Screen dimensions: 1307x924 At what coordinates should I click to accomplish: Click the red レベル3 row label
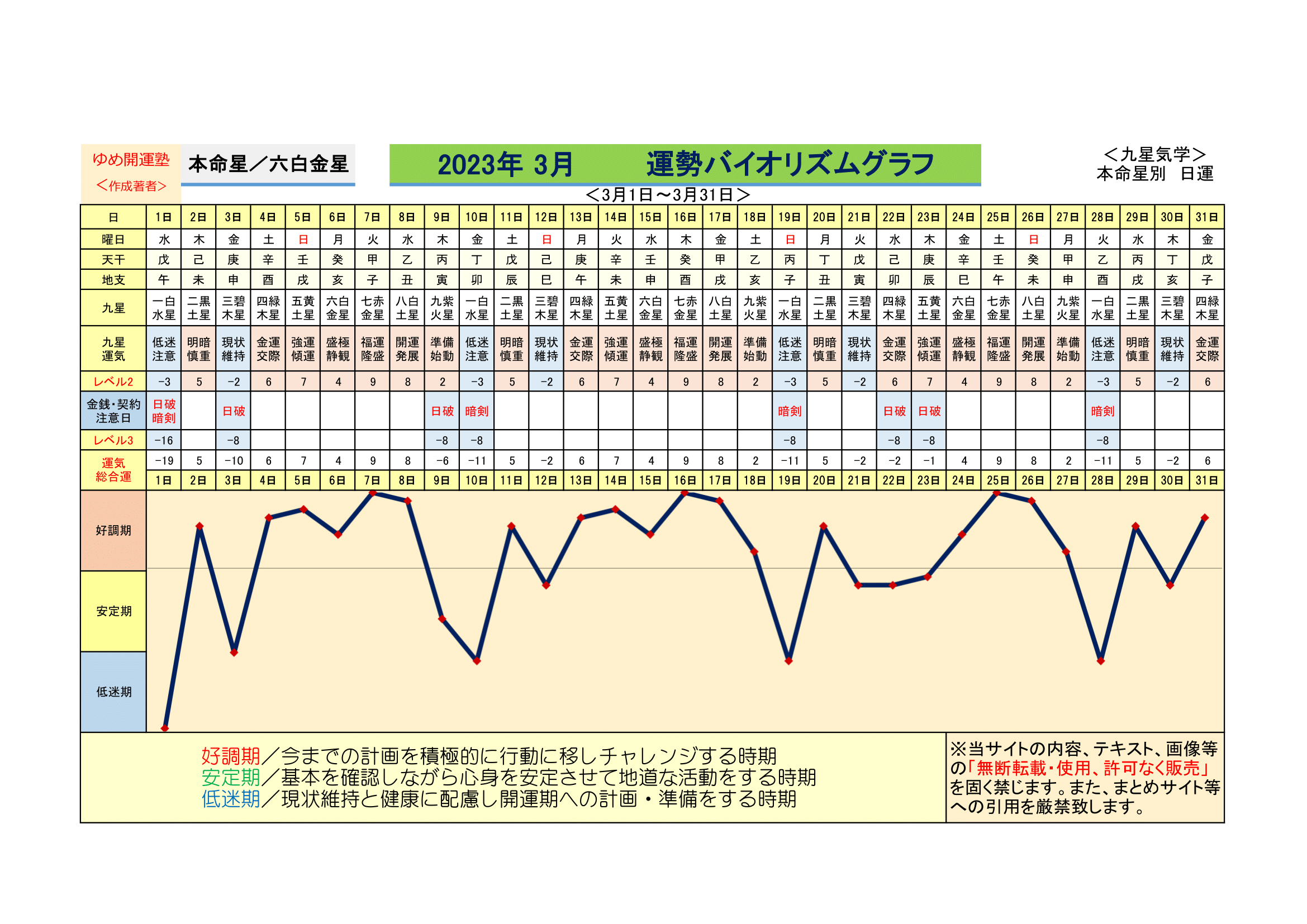click(x=113, y=440)
